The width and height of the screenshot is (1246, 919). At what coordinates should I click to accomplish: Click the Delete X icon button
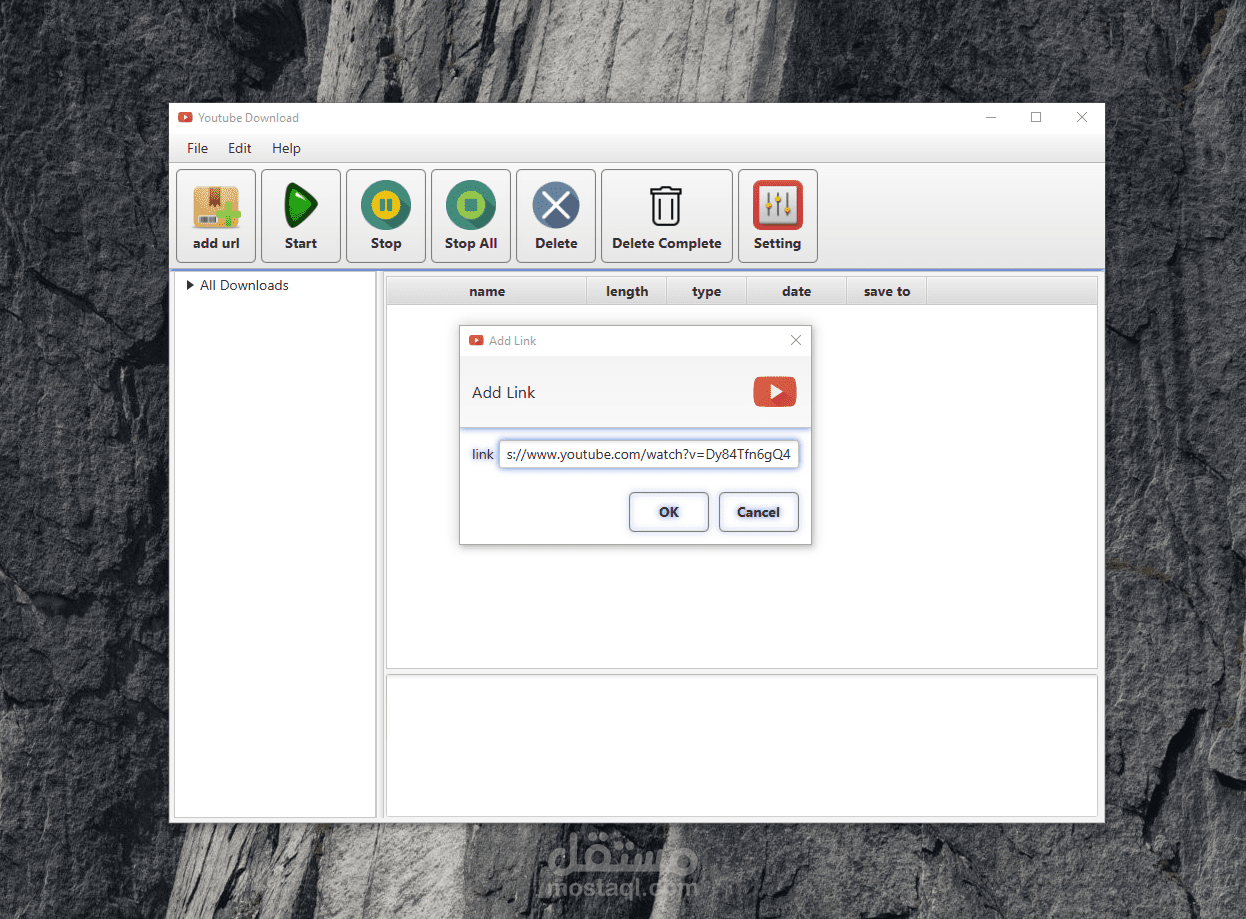[x=556, y=216]
